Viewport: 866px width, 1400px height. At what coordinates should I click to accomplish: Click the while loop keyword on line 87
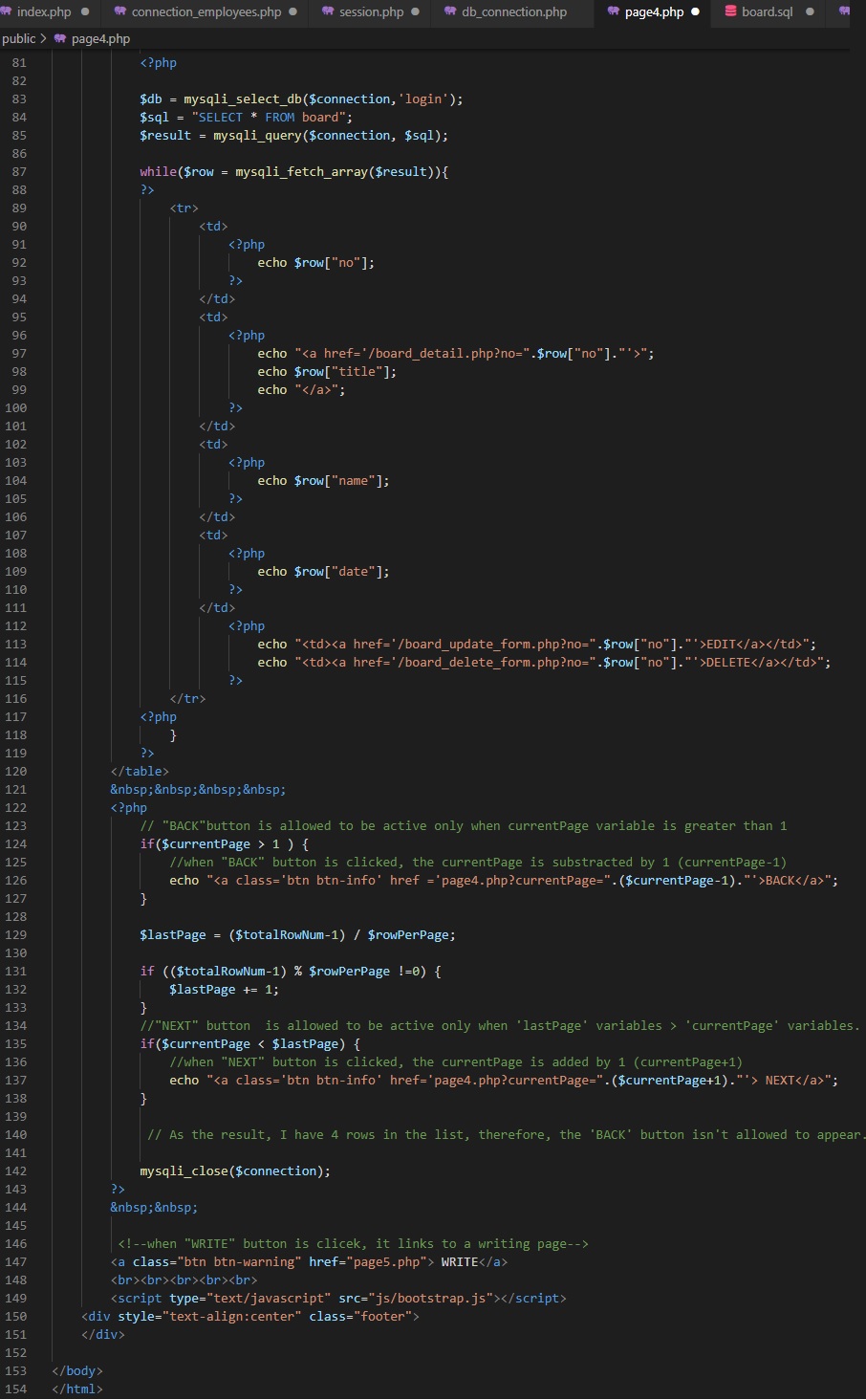click(x=158, y=172)
